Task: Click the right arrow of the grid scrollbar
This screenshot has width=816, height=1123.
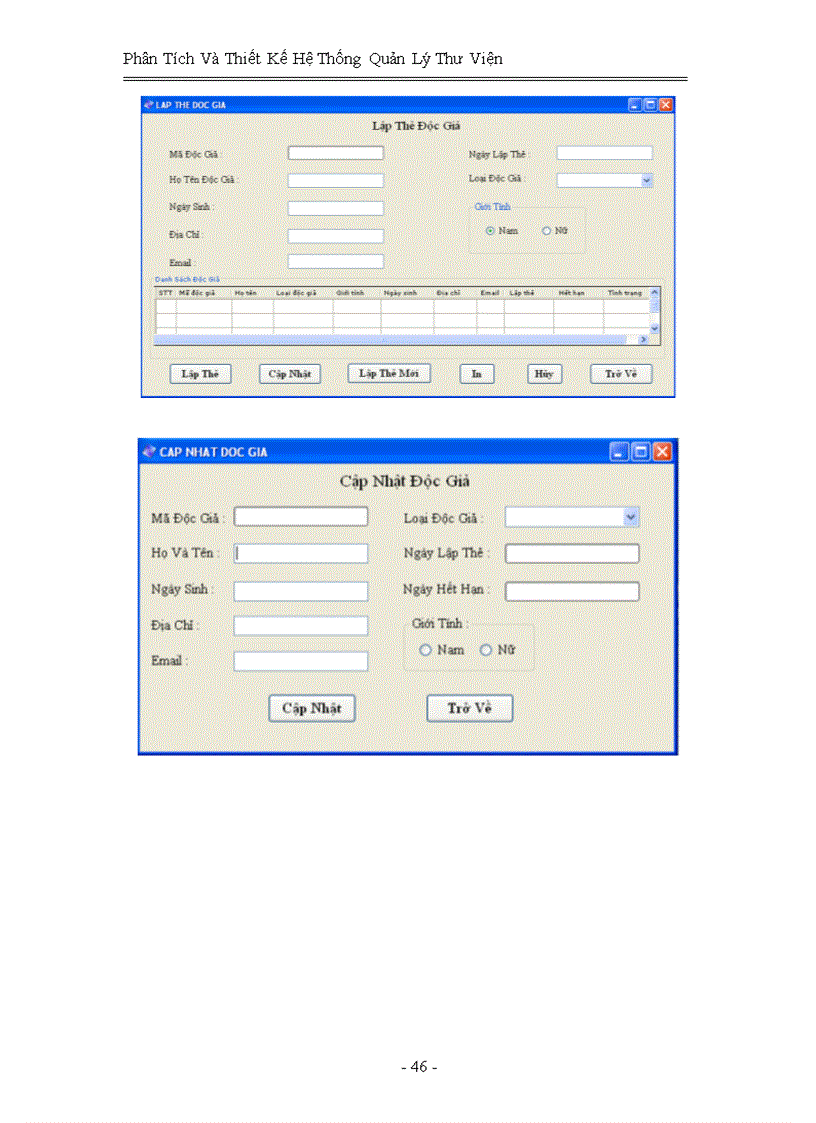Action: 644,339
